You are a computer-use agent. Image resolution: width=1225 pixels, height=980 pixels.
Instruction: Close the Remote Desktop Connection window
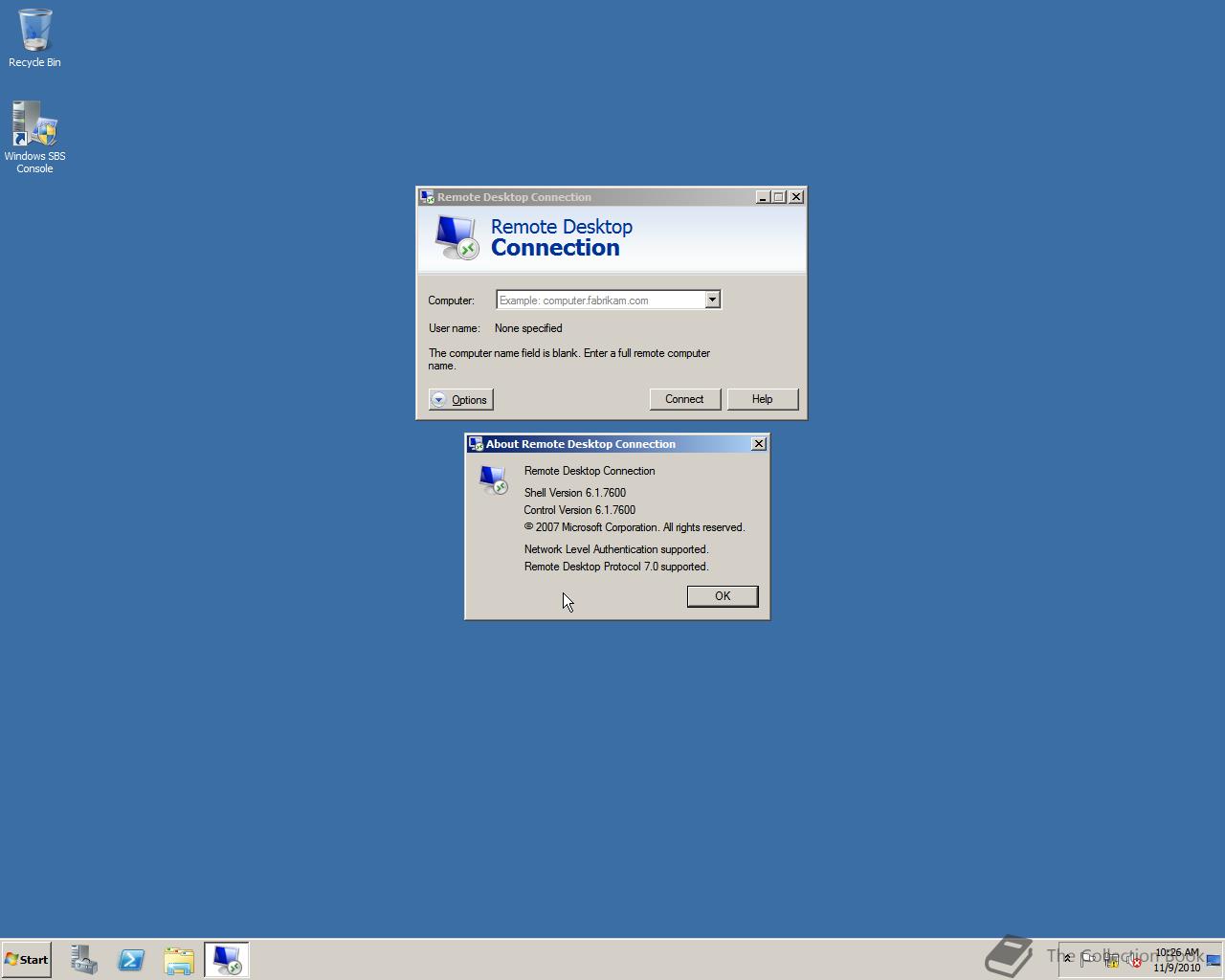796,197
